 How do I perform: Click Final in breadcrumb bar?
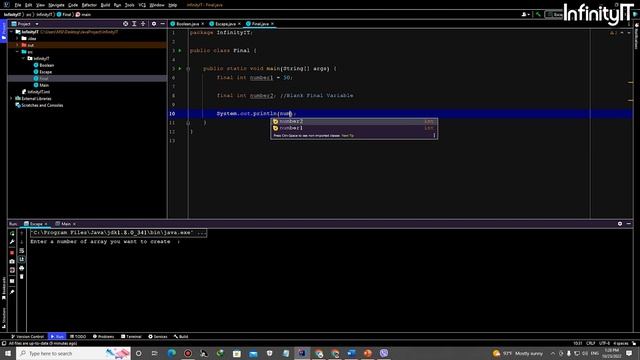[67, 14]
